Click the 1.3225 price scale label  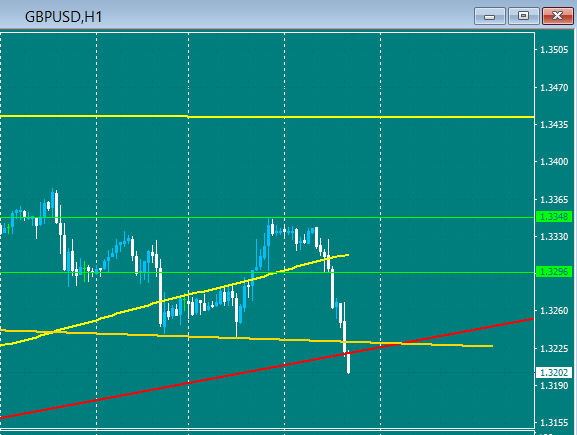554,348
